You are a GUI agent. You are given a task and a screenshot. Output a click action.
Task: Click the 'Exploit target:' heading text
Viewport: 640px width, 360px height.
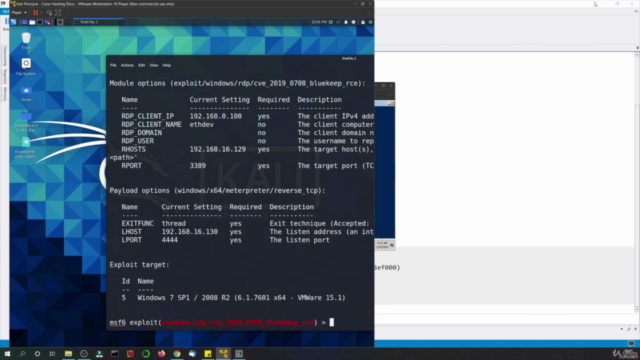click(x=139, y=265)
